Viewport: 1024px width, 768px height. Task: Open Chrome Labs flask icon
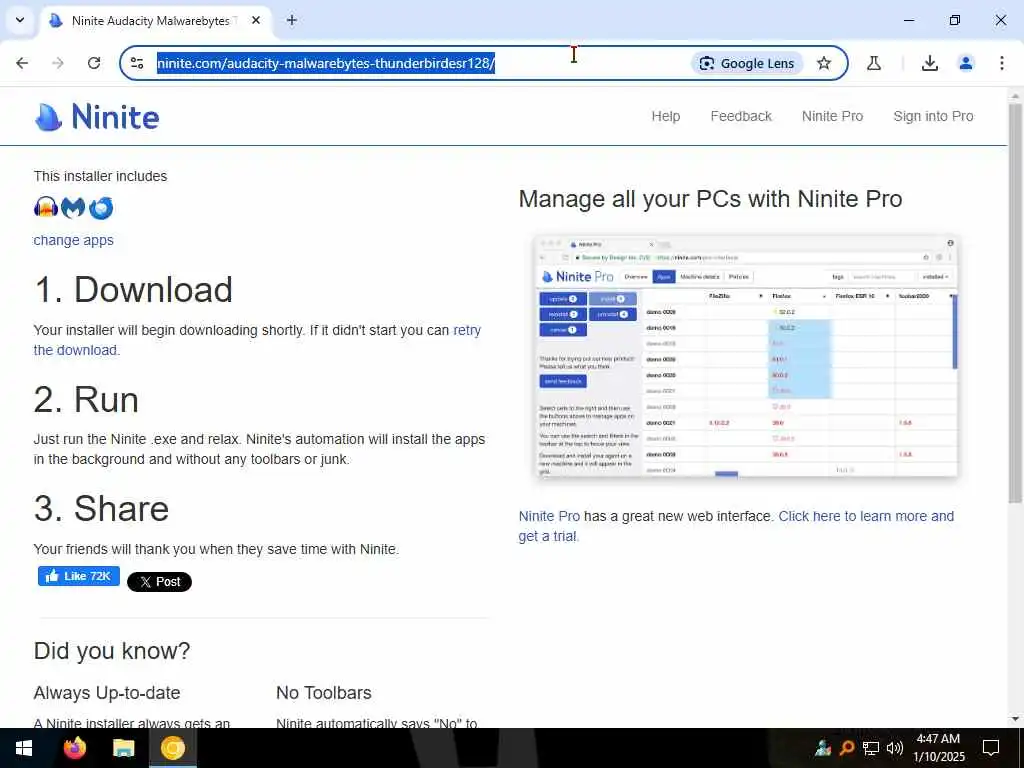[x=874, y=63]
